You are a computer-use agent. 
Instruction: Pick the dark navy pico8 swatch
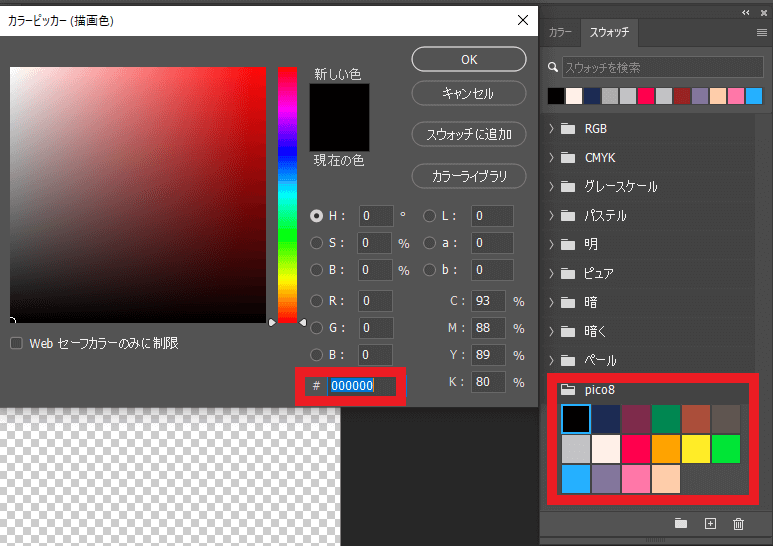[606, 419]
